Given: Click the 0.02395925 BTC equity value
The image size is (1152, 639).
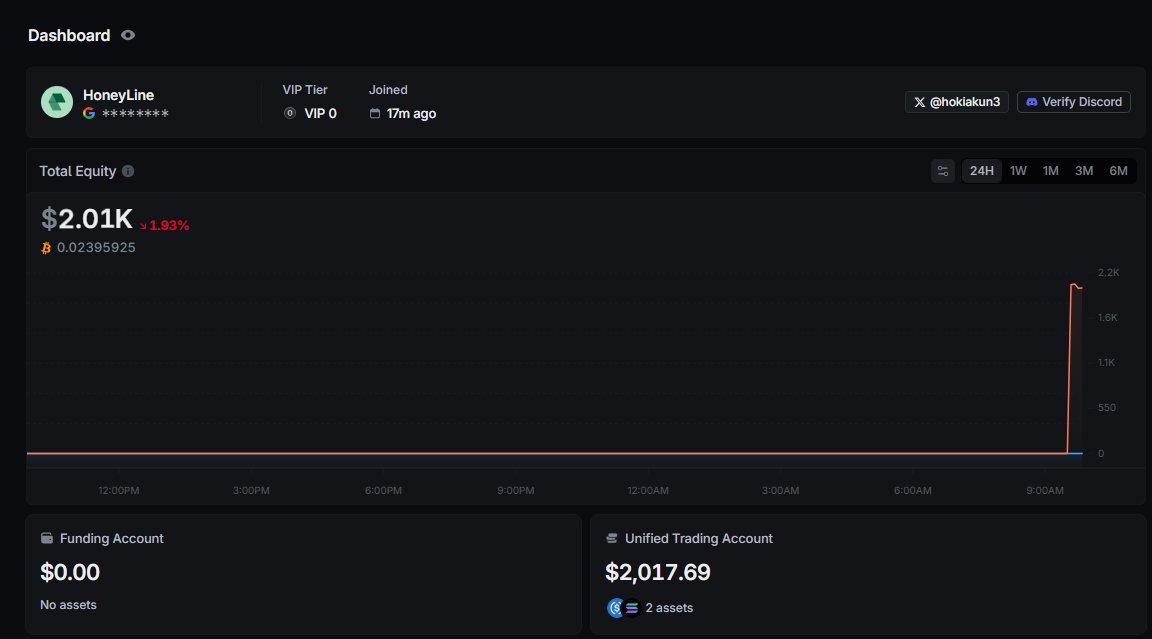Looking at the screenshot, I should [96, 248].
